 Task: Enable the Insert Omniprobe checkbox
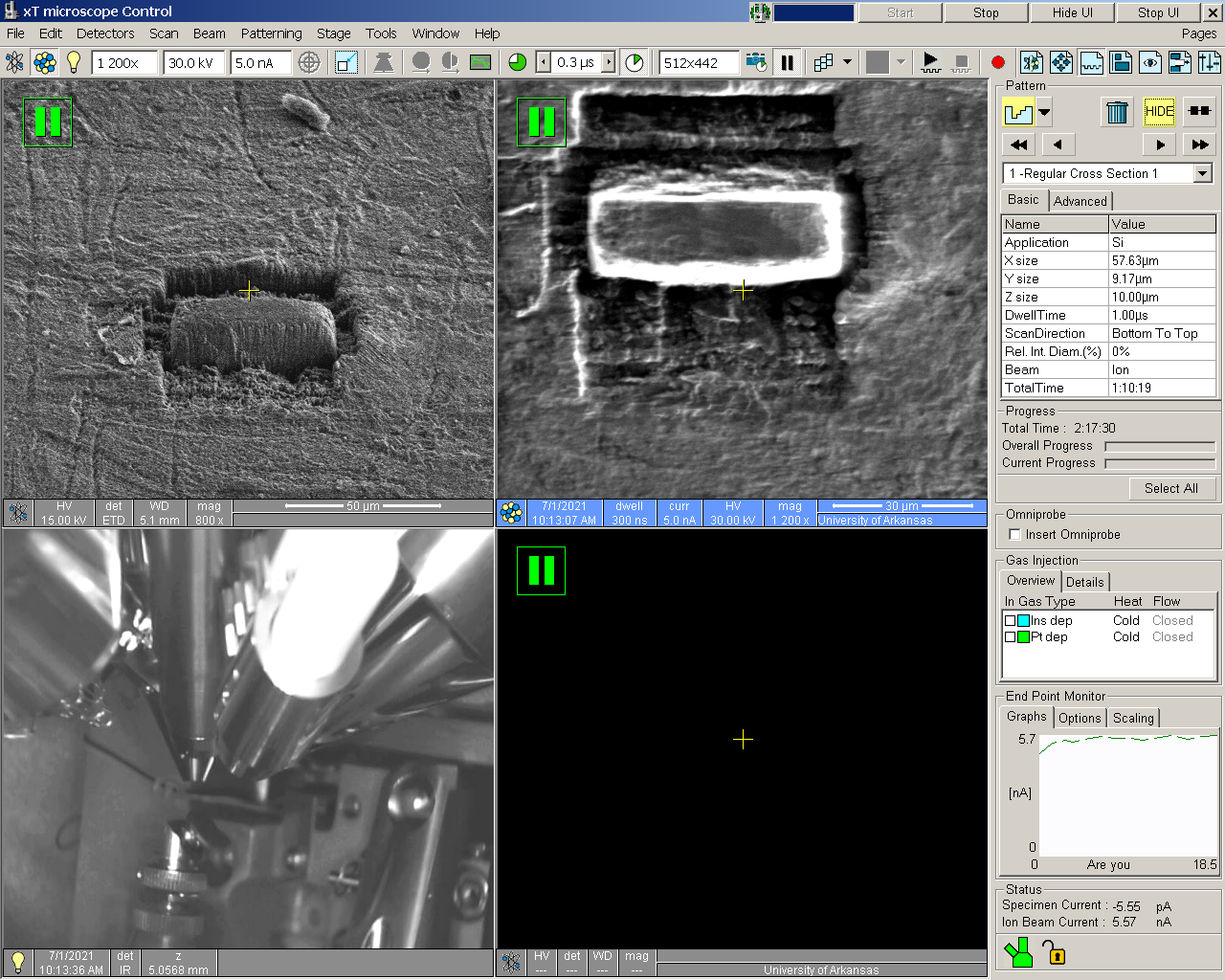tap(1015, 535)
